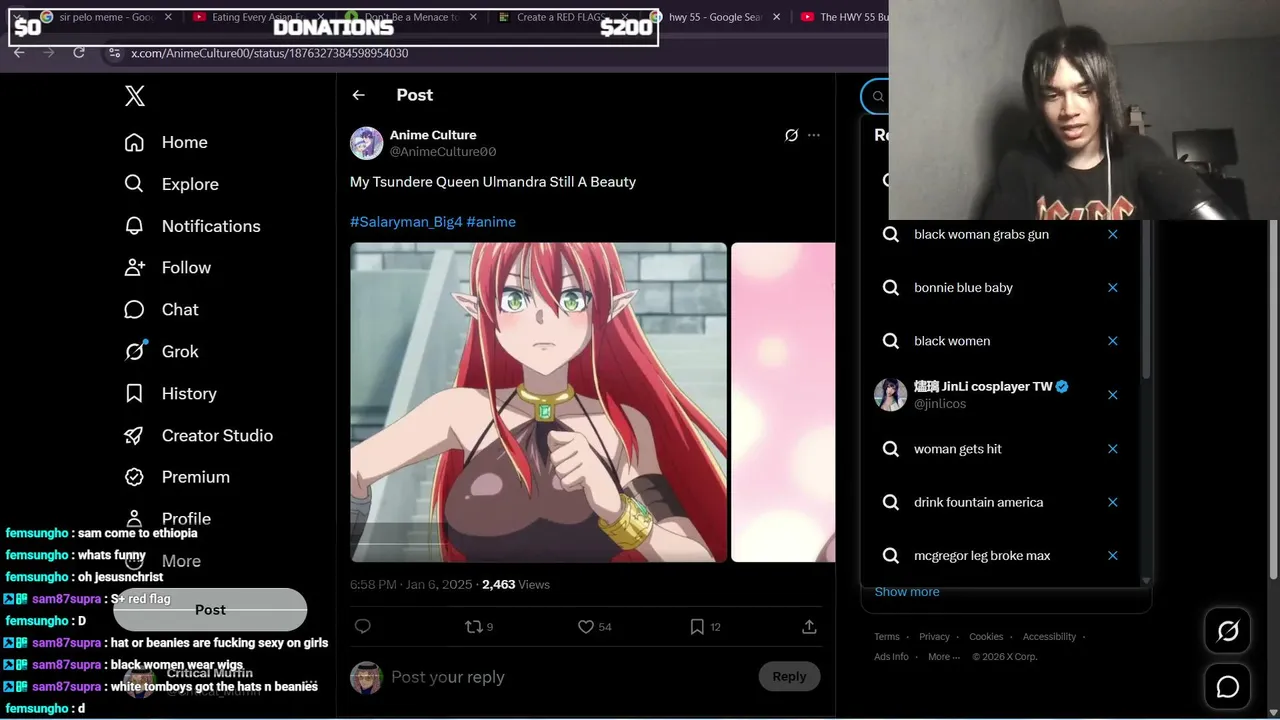Go to Home in the X sidebar

coord(166,142)
